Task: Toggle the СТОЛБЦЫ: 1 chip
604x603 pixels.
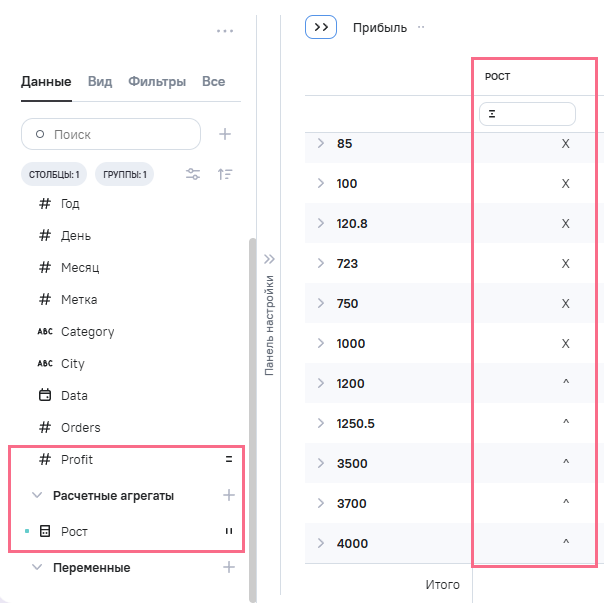Action: 55,175
